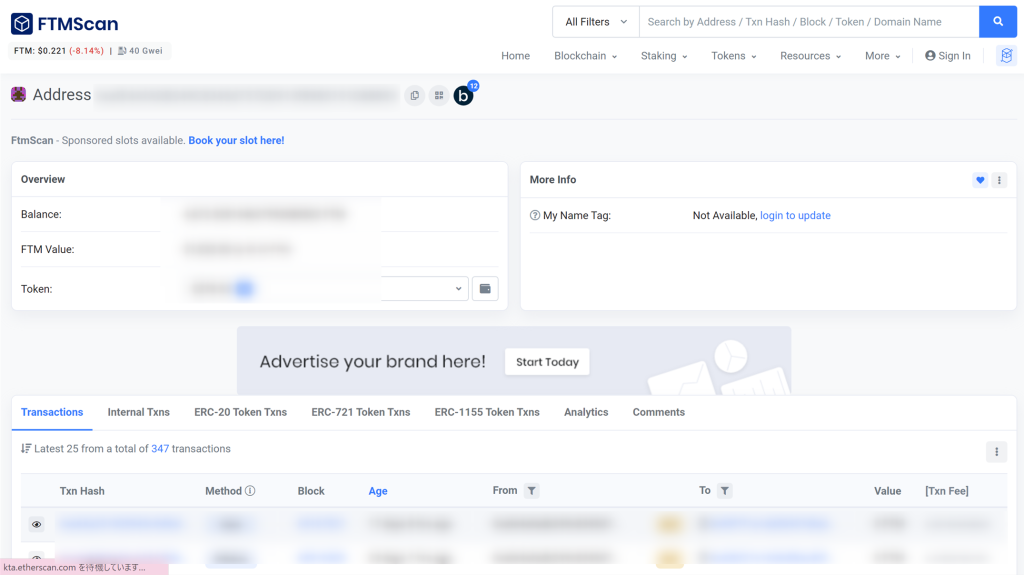Expand the Resources menu
Screen dimensions: 1024x575
810,56
